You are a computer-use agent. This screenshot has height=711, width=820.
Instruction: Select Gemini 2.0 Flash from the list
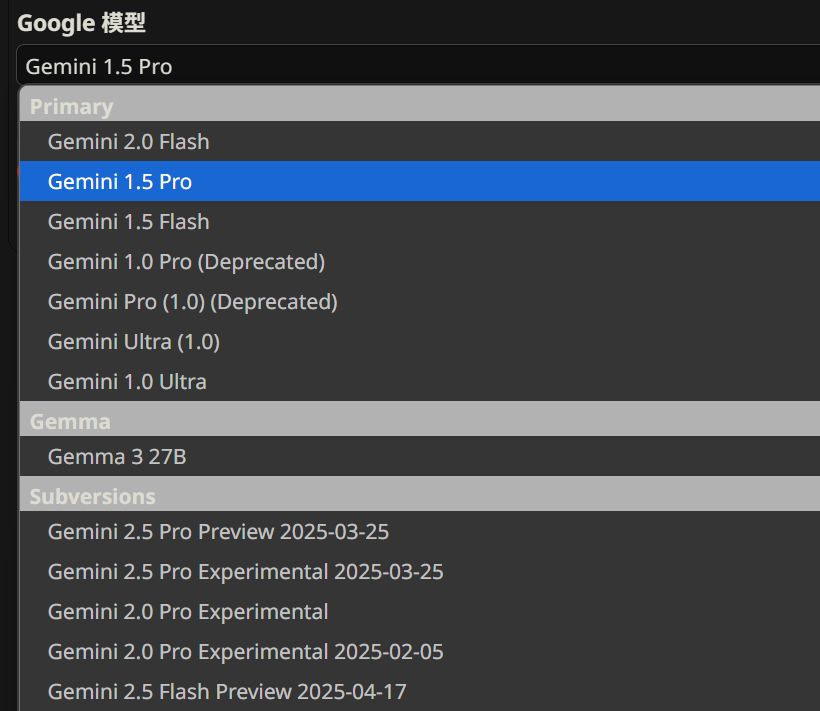(x=128, y=141)
